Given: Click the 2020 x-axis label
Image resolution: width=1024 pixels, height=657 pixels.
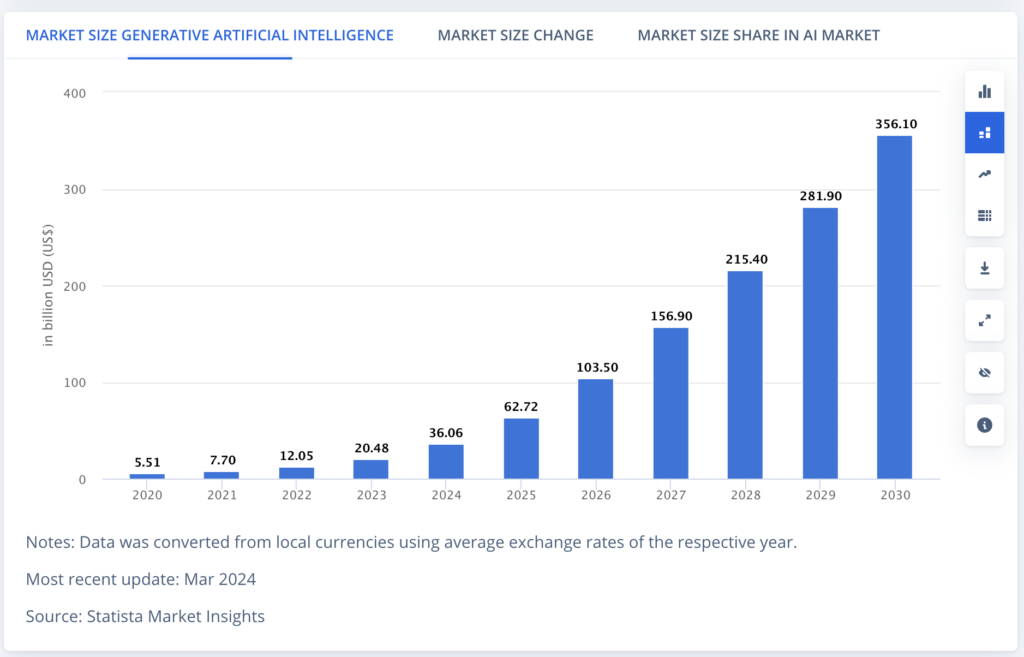Looking at the screenshot, I should 147,495.
